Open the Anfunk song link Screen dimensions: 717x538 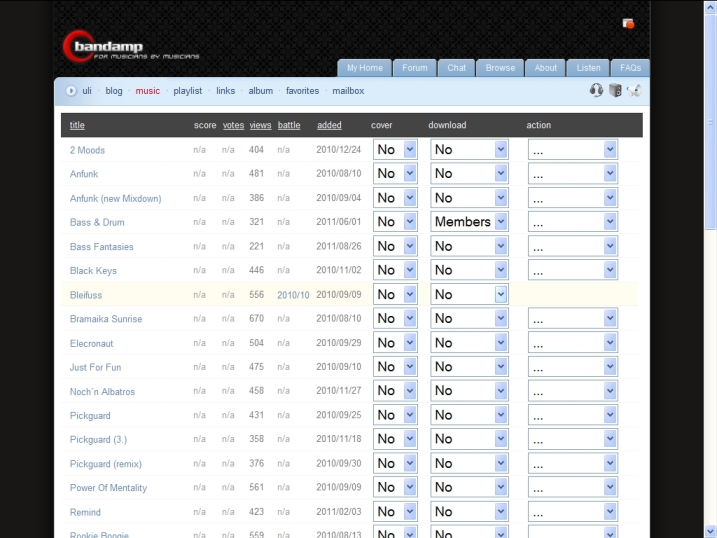(84, 174)
